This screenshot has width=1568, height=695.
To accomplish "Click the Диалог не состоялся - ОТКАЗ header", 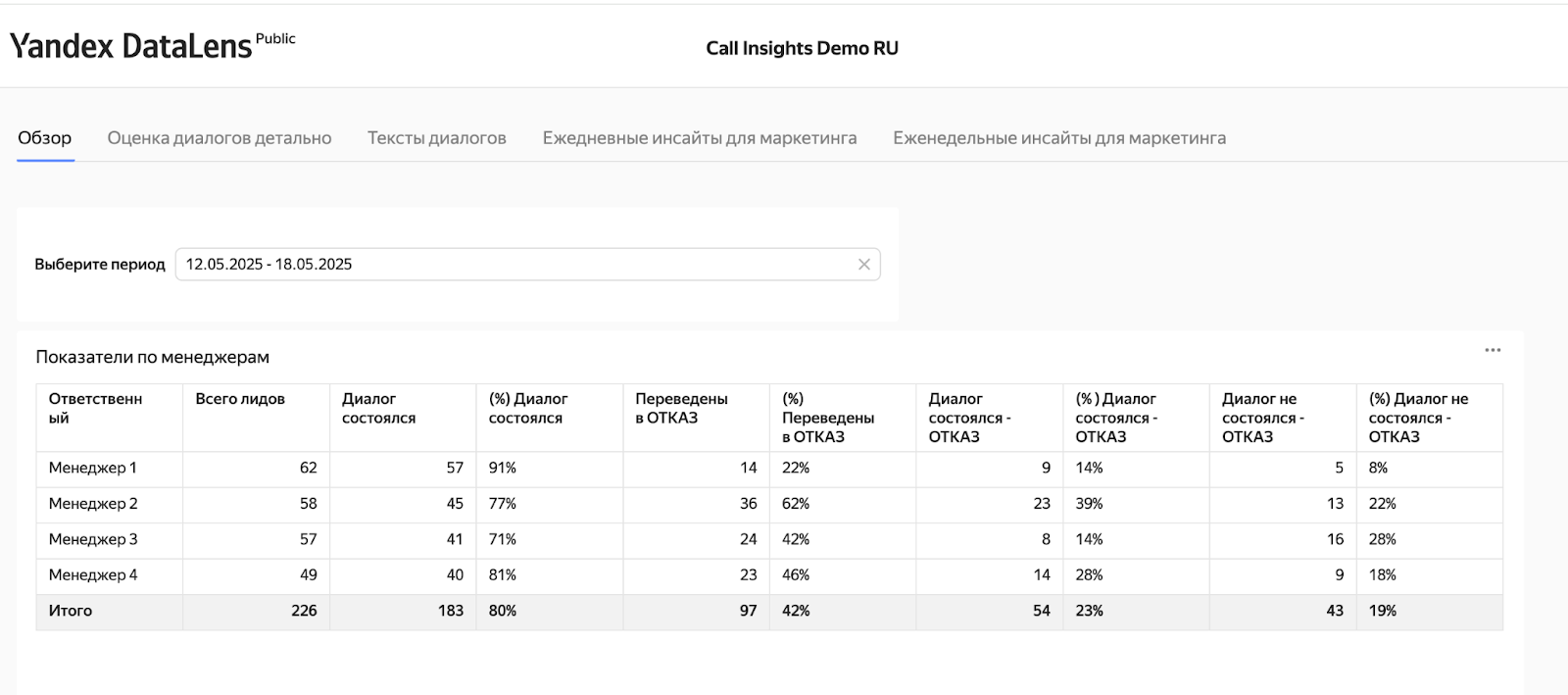I will (x=1262, y=418).
